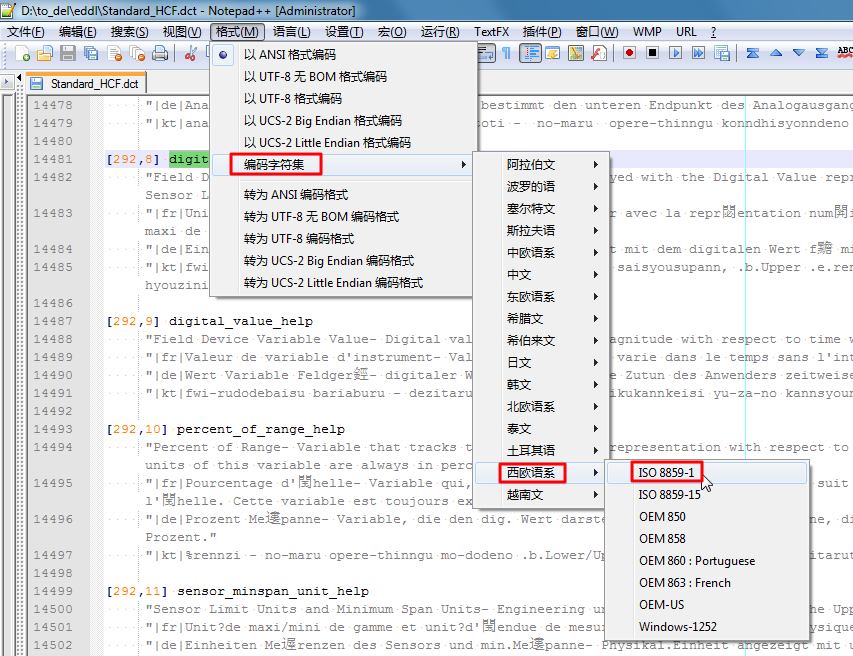Click 转为 UTF-8 编码格式 convert command
The image size is (853, 656).
pyautogui.click(x=299, y=238)
